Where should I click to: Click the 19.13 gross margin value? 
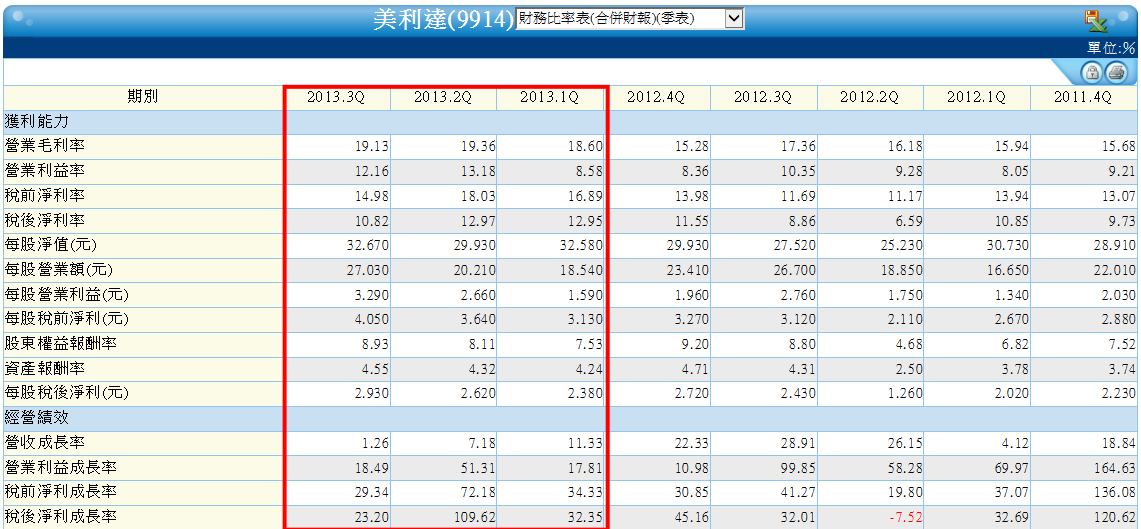pos(371,147)
